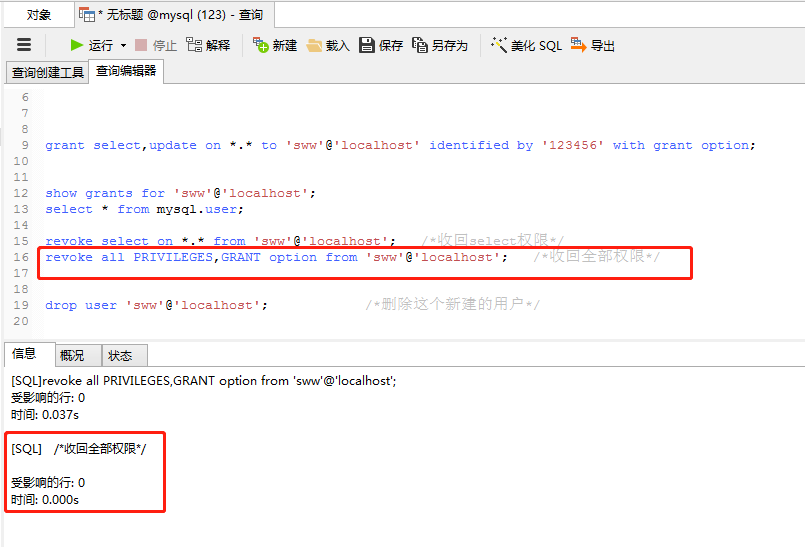Click the comment 删除这个新建的用户
Image resolution: width=805 pixels, height=547 pixels.
point(452,304)
